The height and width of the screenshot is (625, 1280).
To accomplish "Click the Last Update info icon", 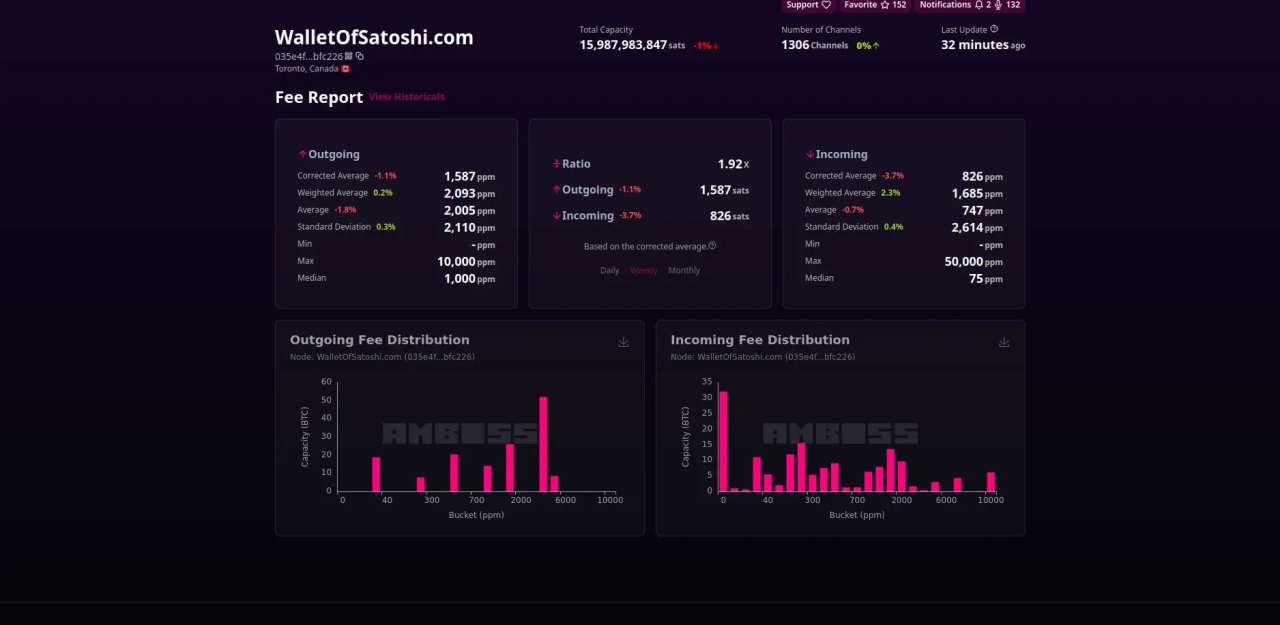I will coord(994,30).
